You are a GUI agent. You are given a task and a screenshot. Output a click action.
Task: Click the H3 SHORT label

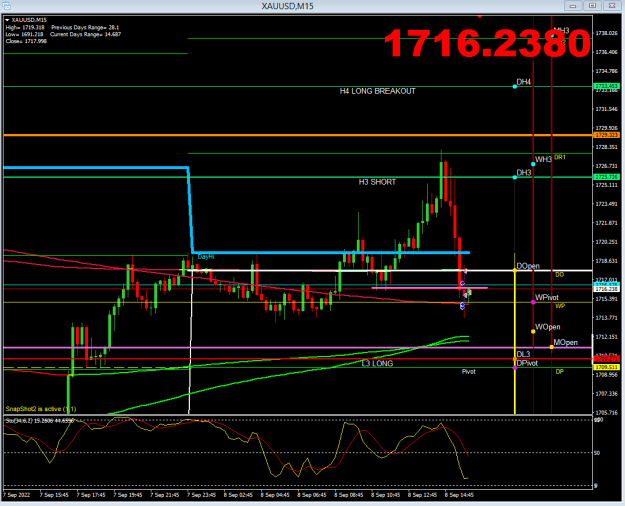click(377, 182)
